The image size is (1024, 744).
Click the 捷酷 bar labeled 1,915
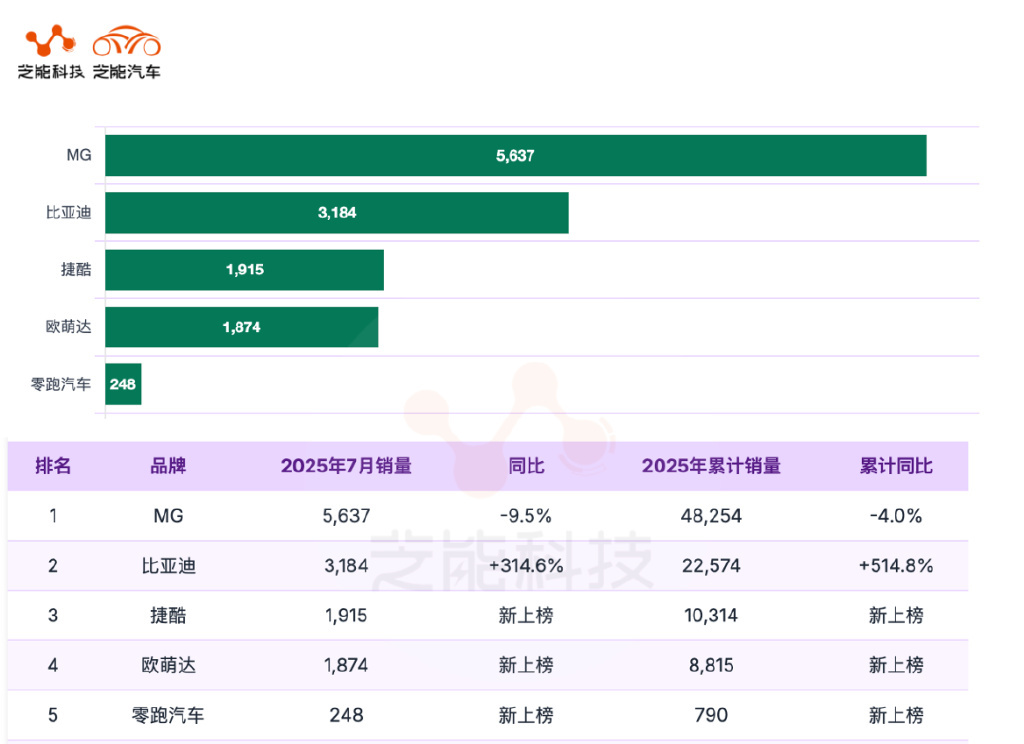pos(244,270)
